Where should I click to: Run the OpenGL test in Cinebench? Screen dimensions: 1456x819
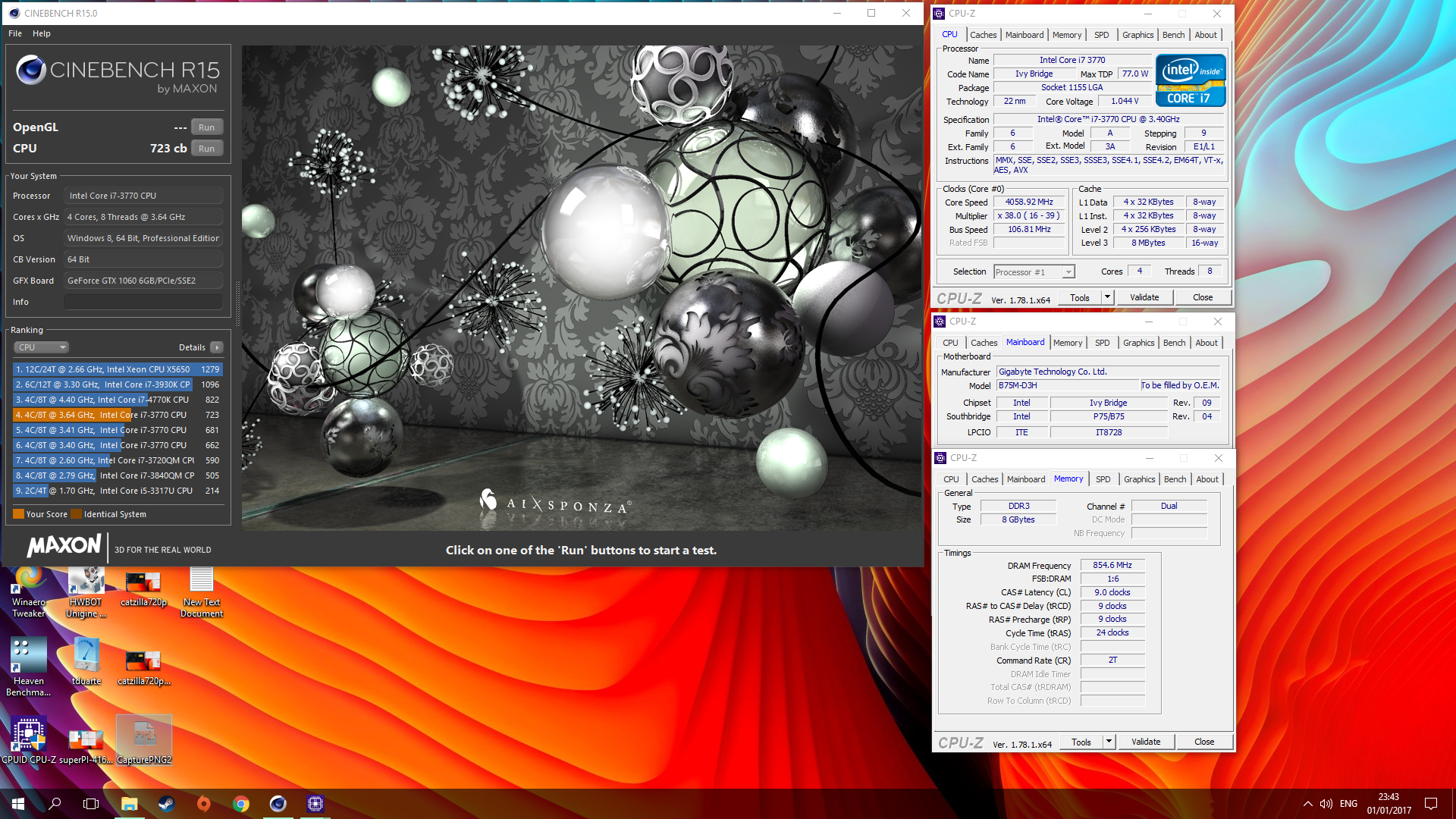206,127
